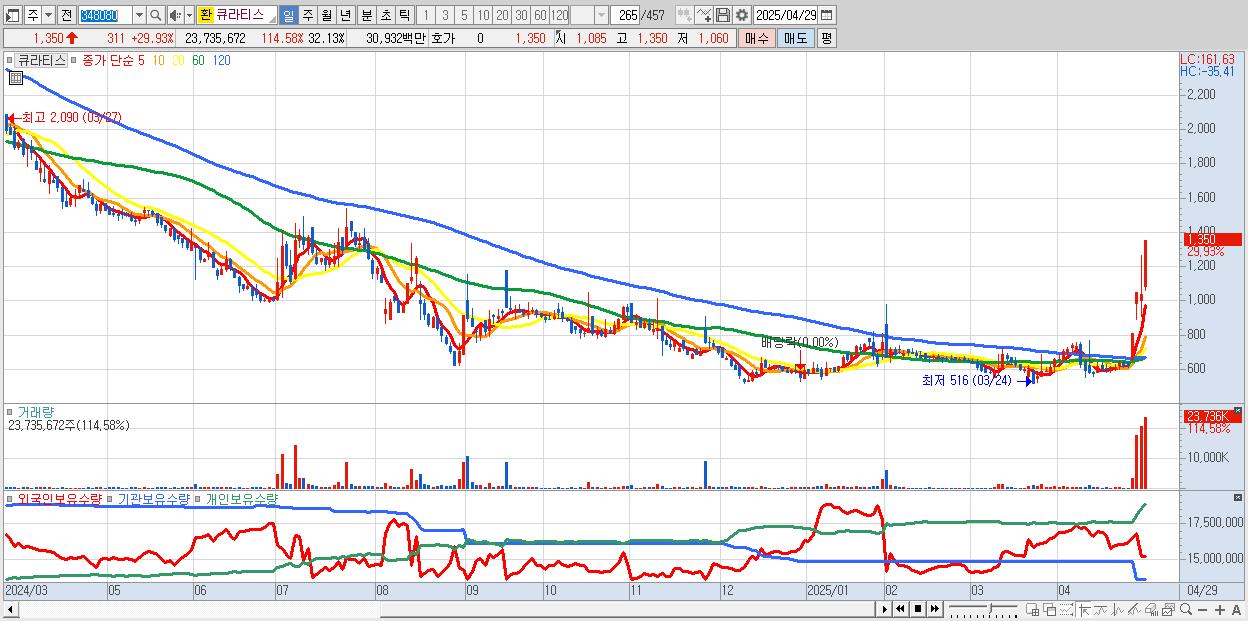Toggle the 년 yearly period button

(x=345, y=15)
